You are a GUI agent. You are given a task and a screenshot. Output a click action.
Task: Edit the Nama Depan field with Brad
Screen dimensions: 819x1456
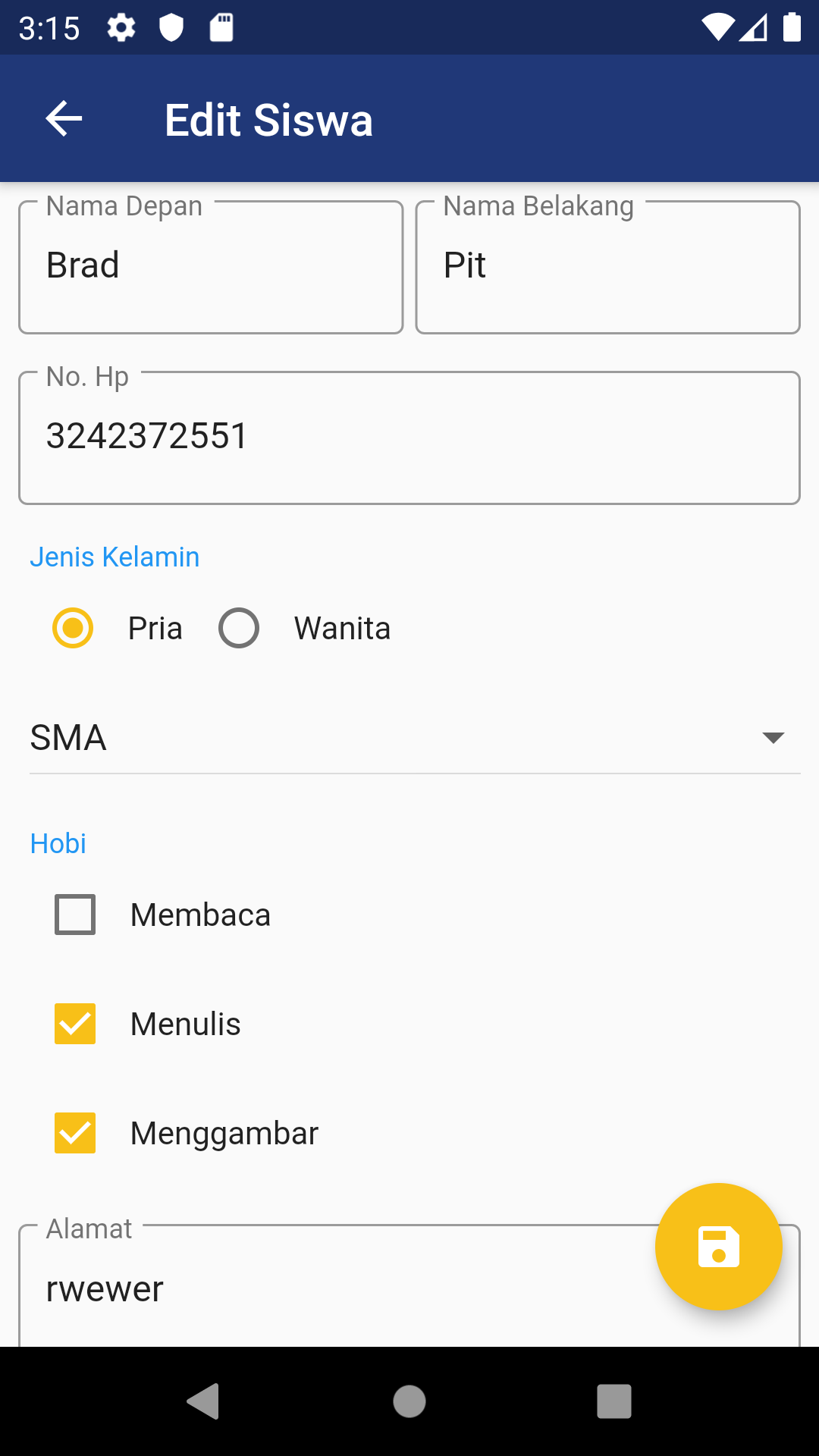[x=211, y=267]
